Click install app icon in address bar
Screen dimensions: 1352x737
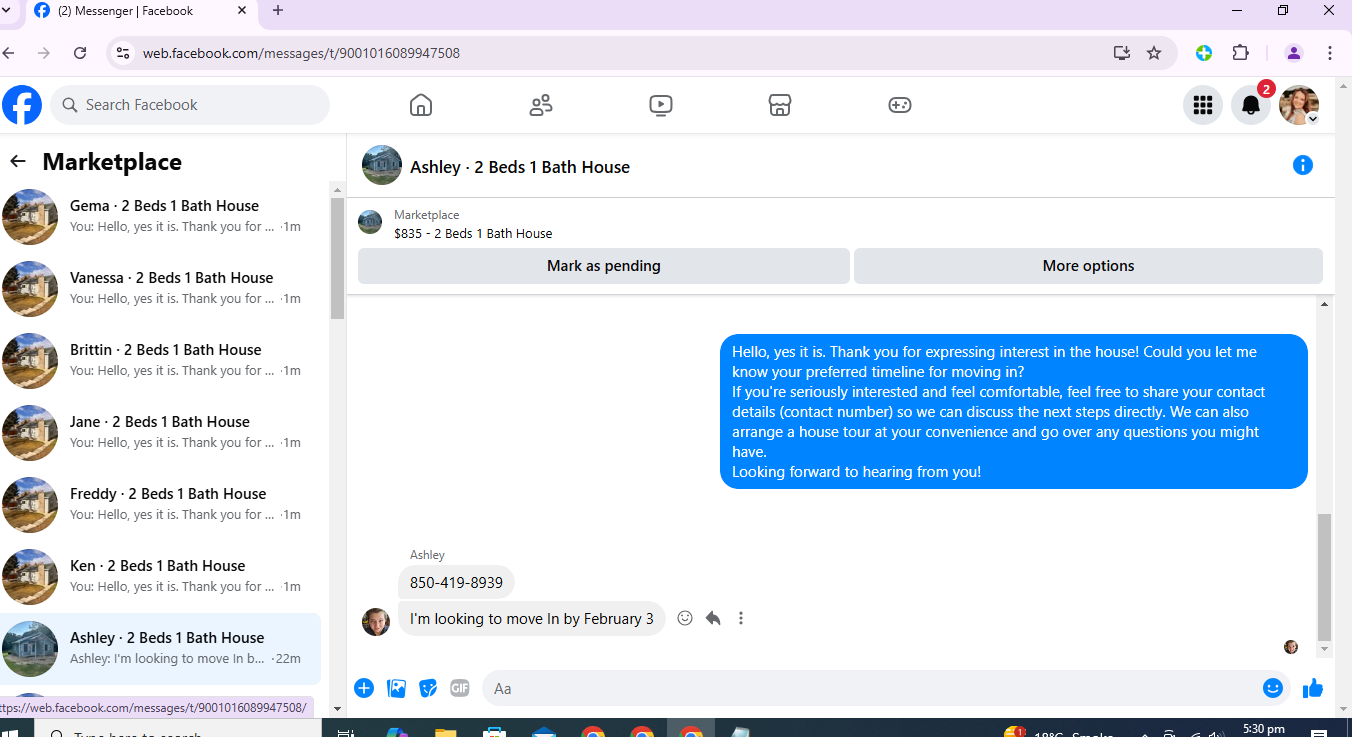(x=1122, y=53)
